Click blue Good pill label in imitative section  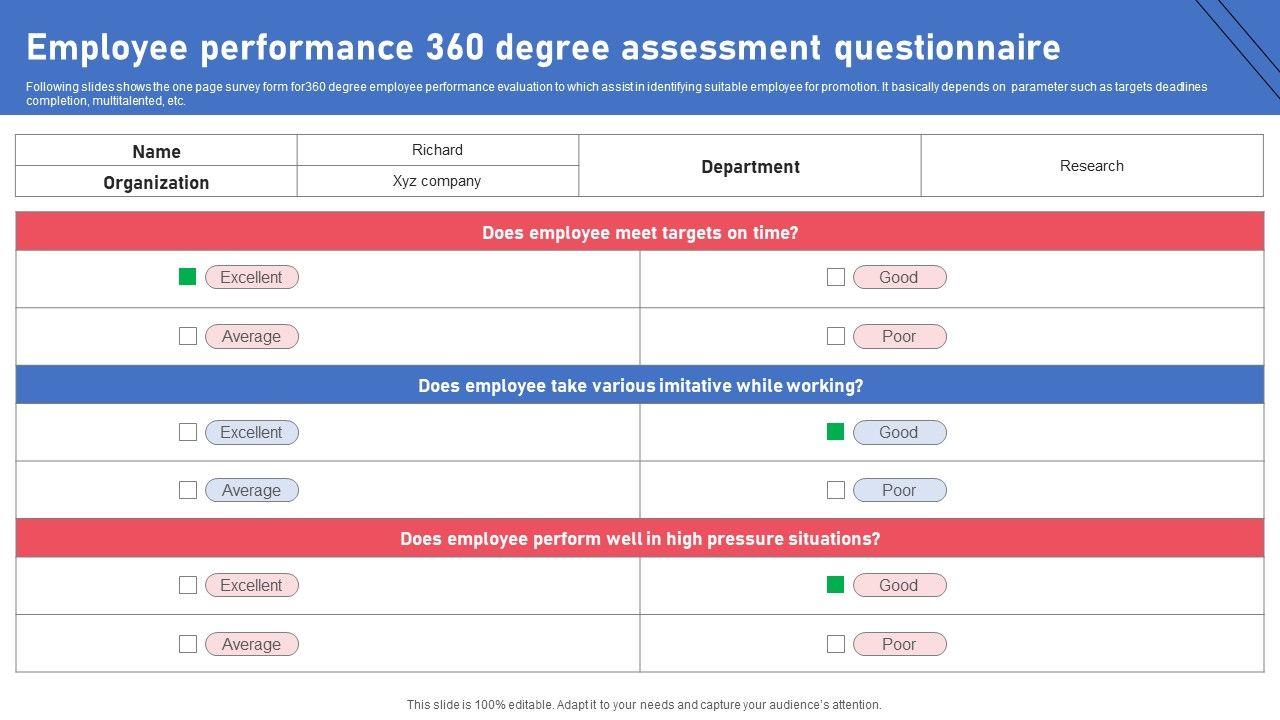(x=899, y=432)
